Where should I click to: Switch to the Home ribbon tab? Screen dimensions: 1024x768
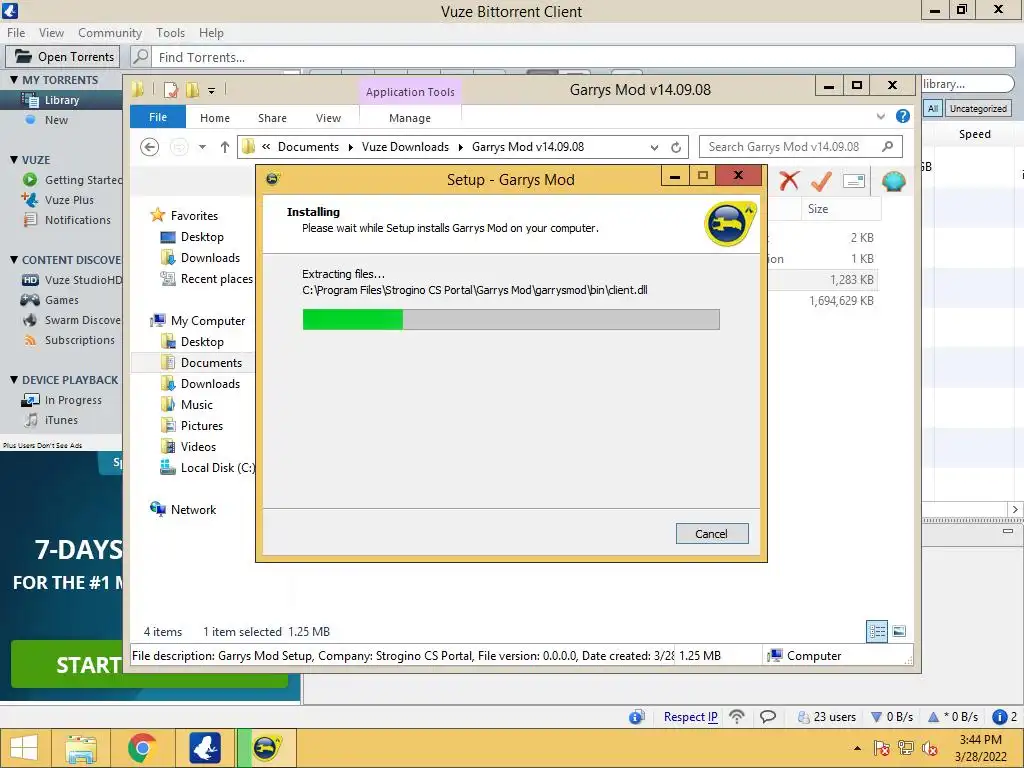(x=215, y=118)
